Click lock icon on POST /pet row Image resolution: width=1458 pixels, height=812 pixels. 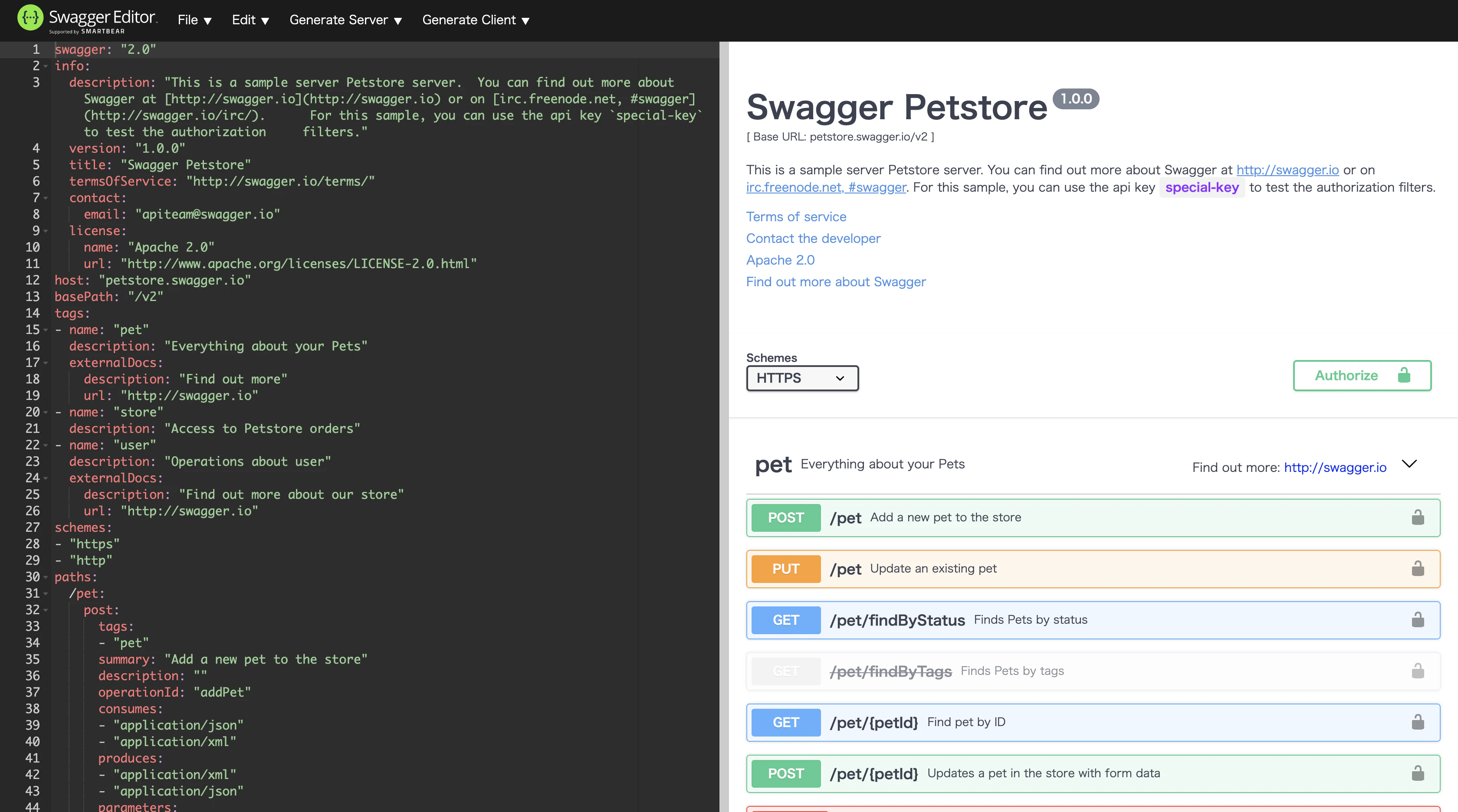click(x=1417, y=517)
